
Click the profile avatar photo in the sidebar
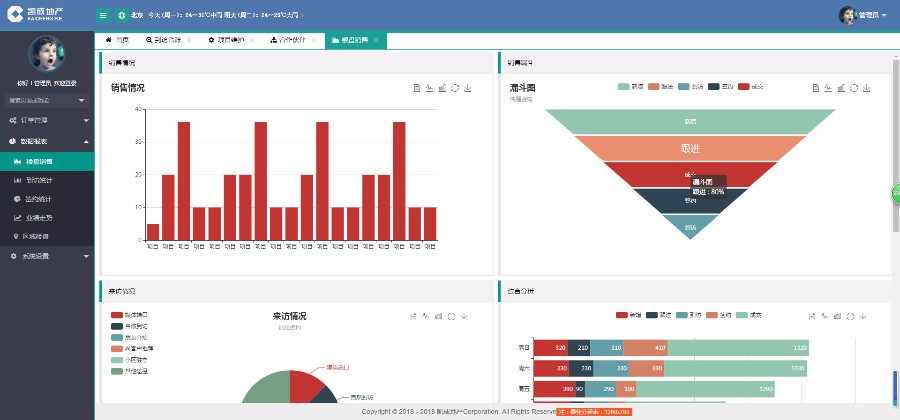47,53
